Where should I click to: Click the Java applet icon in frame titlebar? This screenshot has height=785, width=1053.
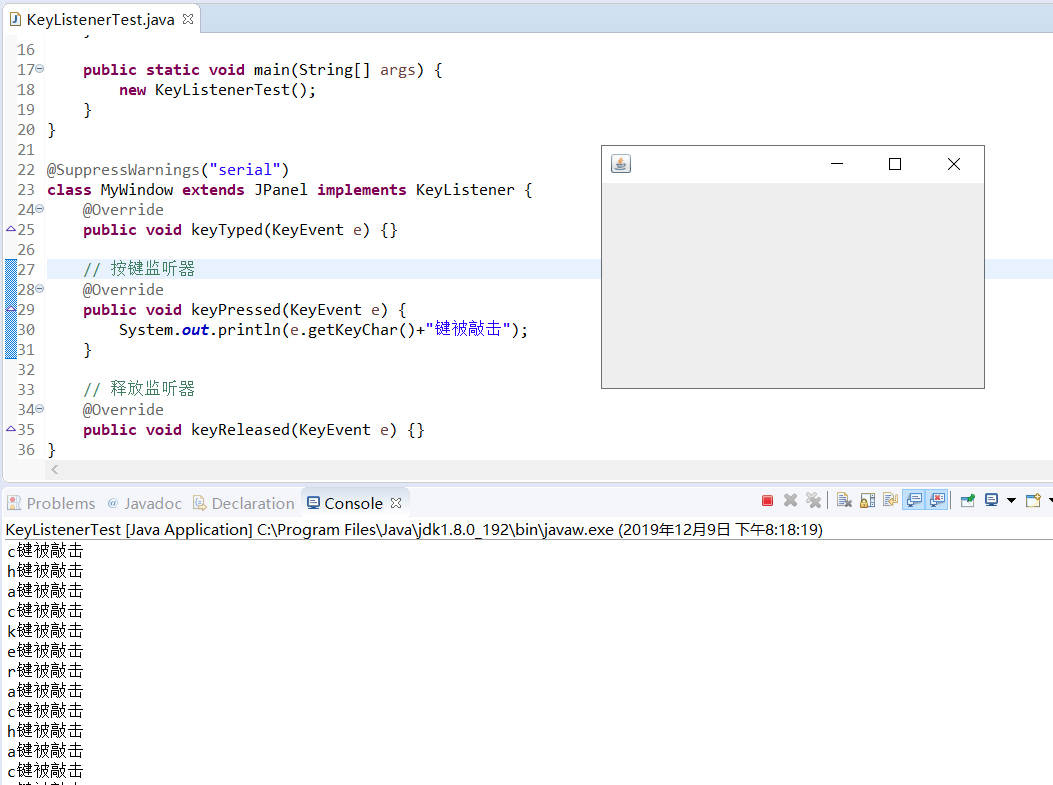point(620,163)
